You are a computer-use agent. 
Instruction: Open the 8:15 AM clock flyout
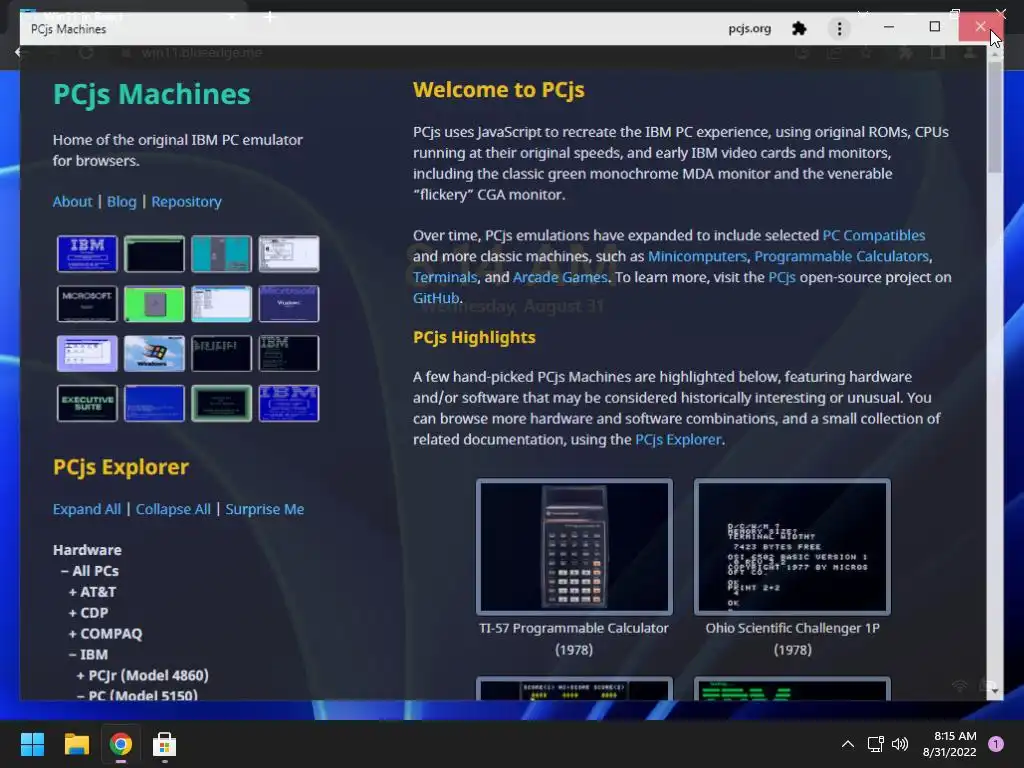[950, 744]
